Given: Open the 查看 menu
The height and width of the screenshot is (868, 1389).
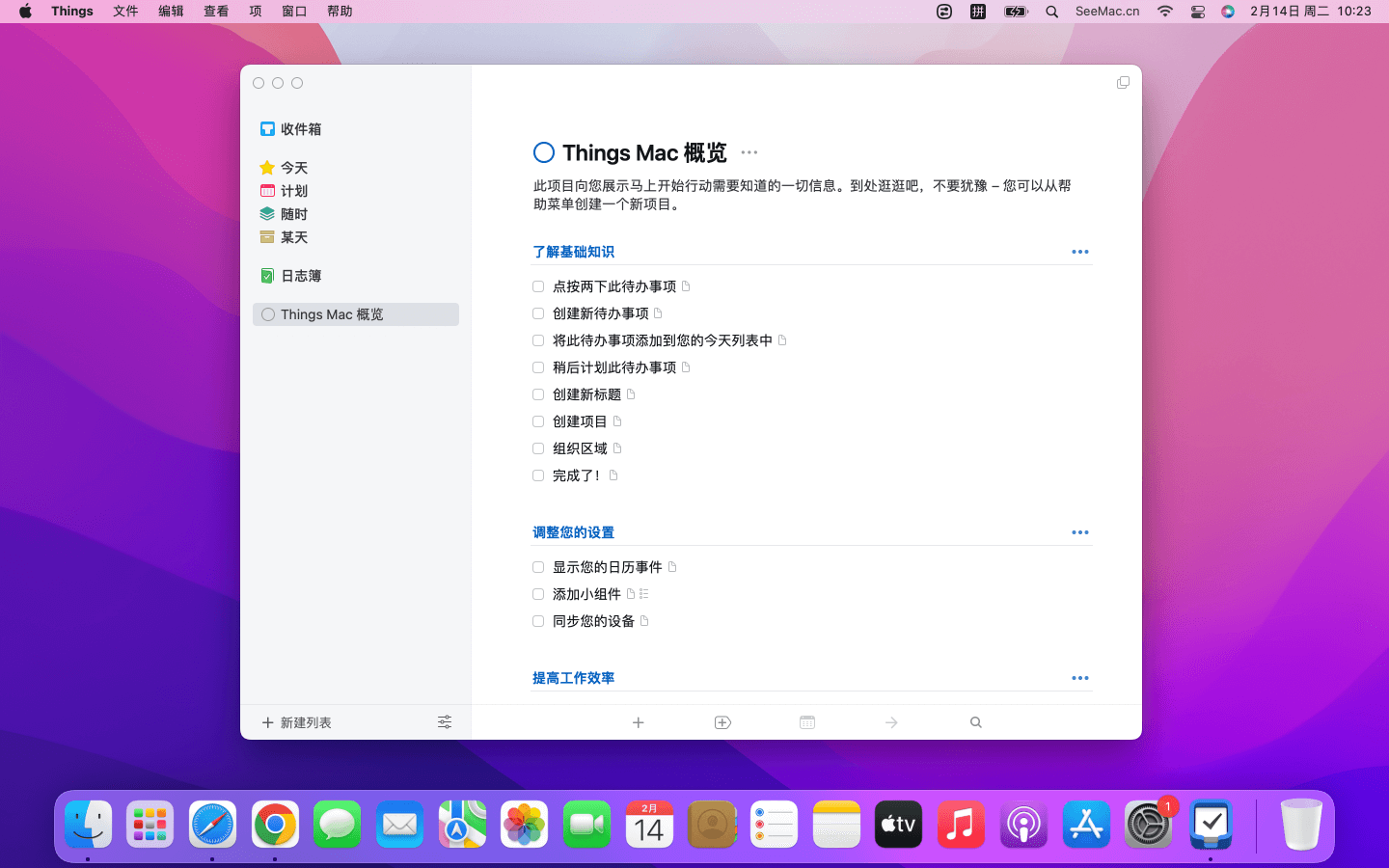Looking at the screenshot, I should pyautogui.click(x=216, y=12).
